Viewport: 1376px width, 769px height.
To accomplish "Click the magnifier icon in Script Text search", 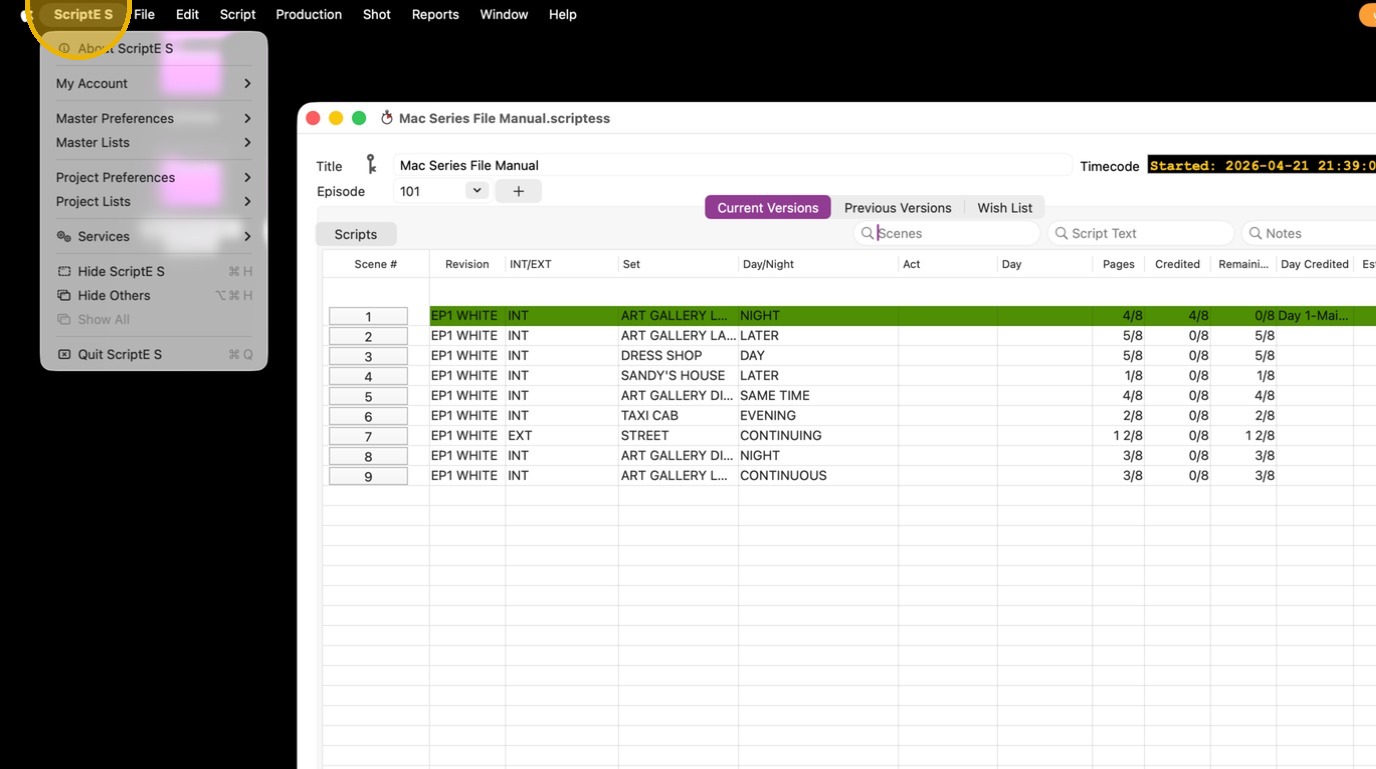I will pos(1061,233).
